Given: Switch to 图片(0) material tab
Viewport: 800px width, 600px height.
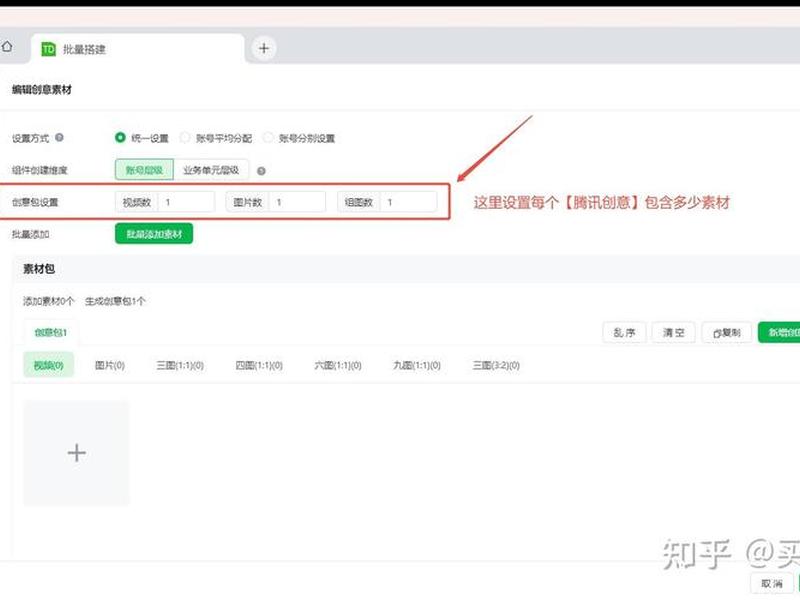Looking at the screenshot, I should [x=110, y=365].
